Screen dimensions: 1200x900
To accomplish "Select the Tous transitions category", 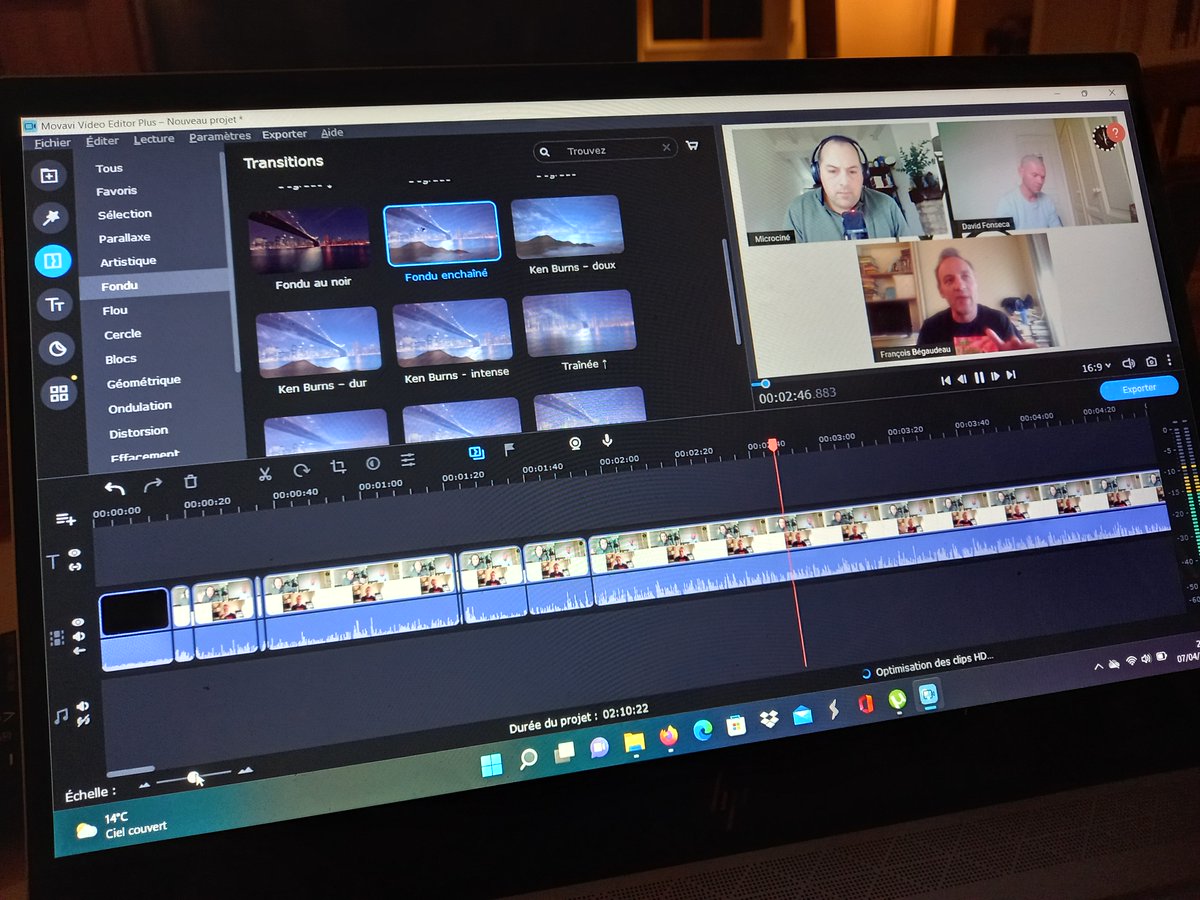I will coord(109,169).
